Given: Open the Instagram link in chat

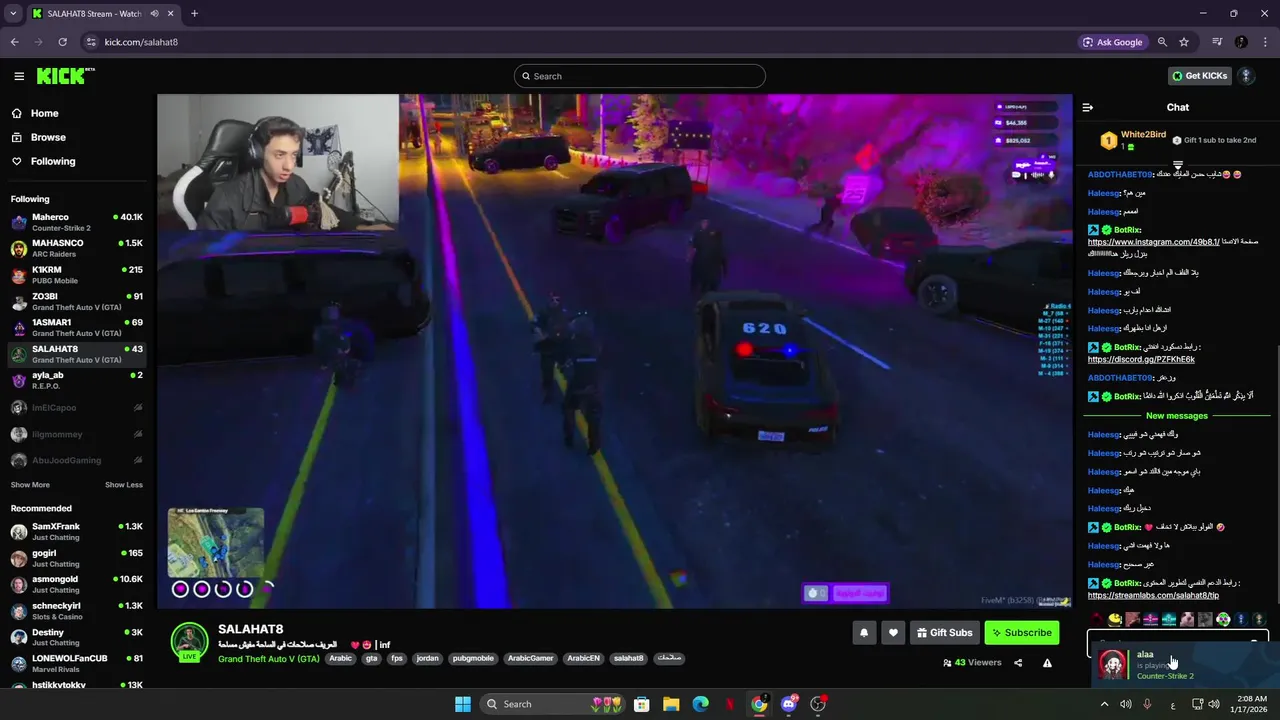Looking at the screenshot, I should coord(1153,242).
